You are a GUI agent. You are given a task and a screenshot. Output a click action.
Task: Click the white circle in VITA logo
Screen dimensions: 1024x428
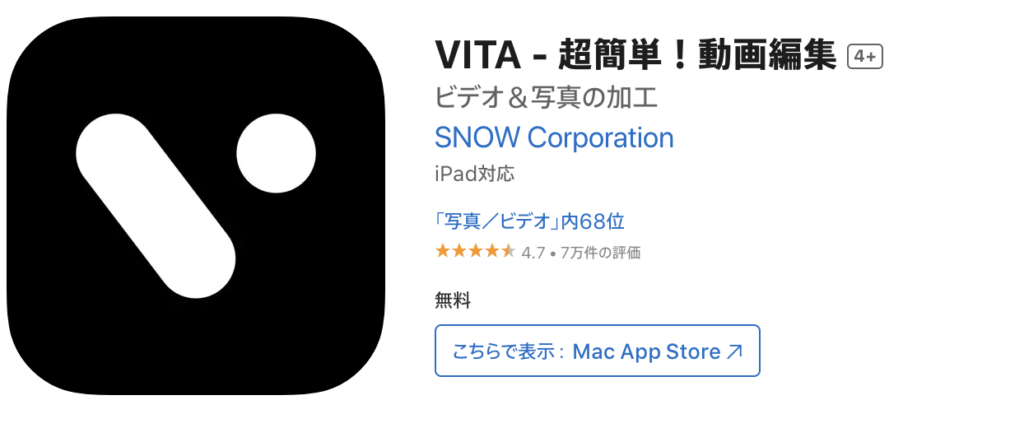(x=276, y=154)
